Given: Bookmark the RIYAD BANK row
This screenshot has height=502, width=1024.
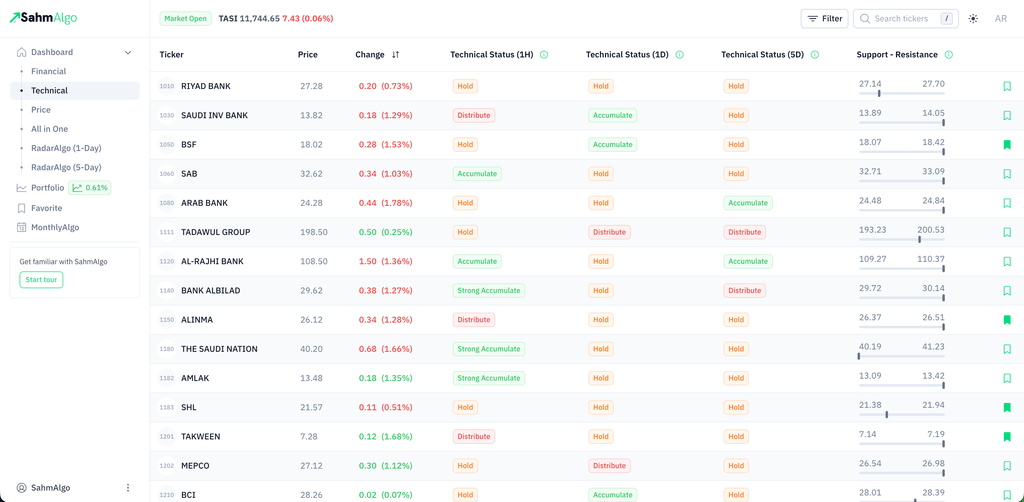Looking at the screenshot, I should (1007, 87).
